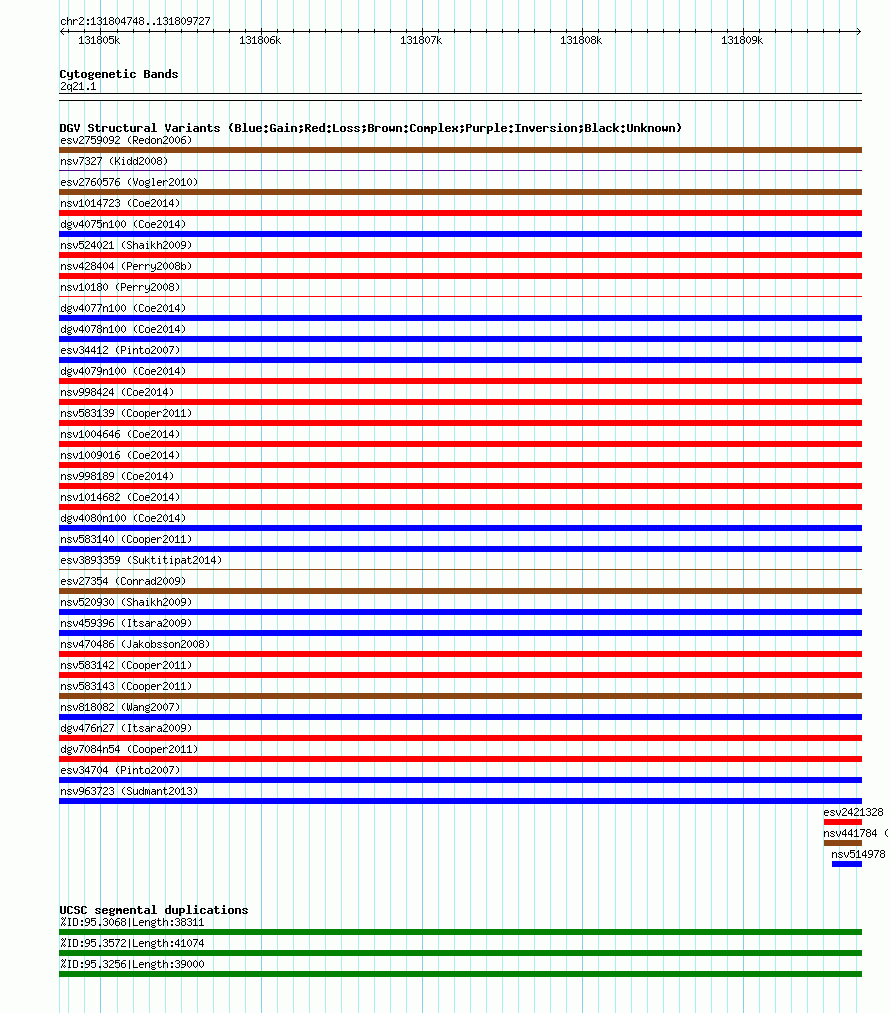890x1013 pixels.
Task: Open nsv998189 (Coe2014) variant
Action: (x=117, y=476)
